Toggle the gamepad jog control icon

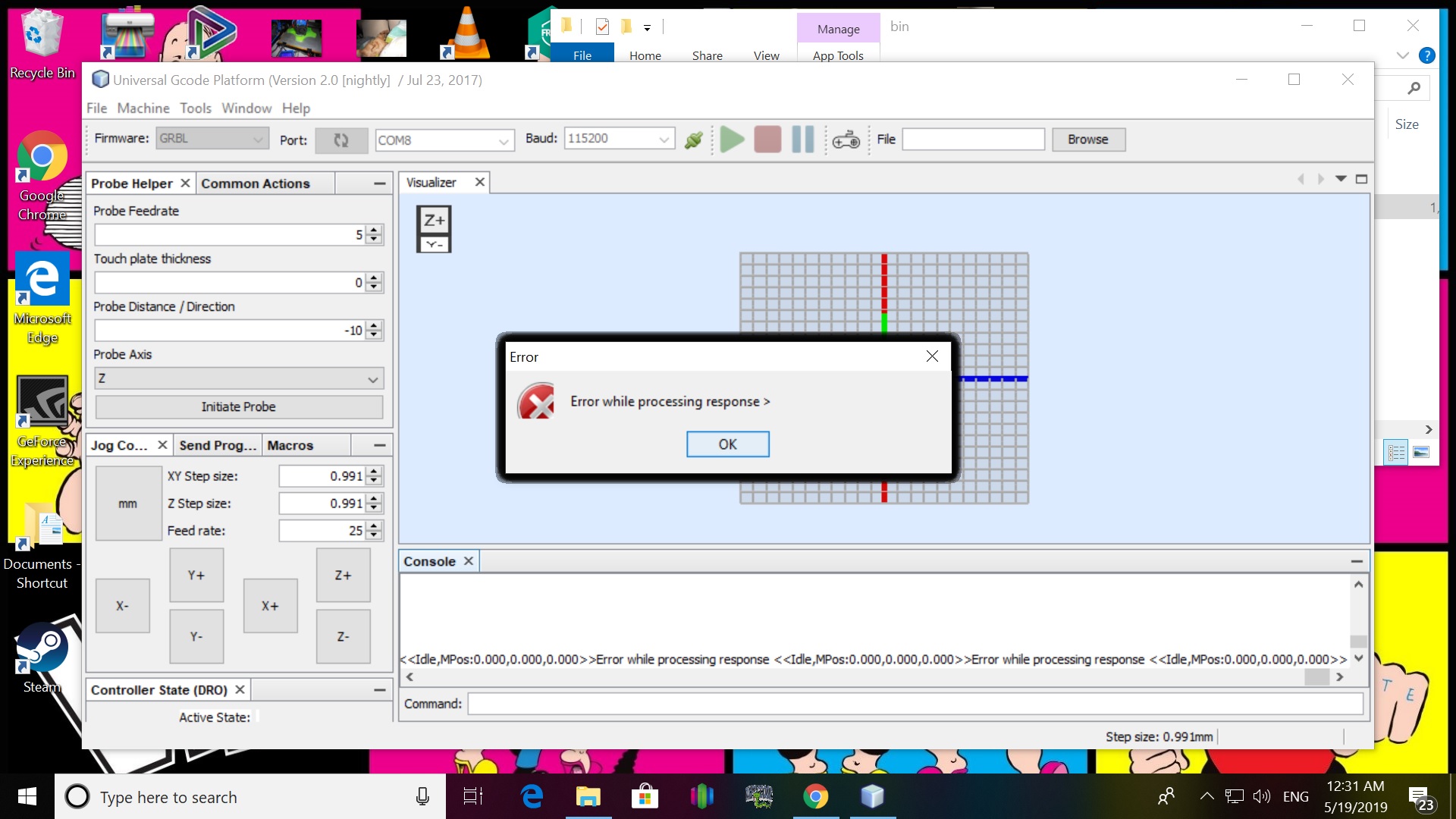pyautogui.click(x=846, y=140)
